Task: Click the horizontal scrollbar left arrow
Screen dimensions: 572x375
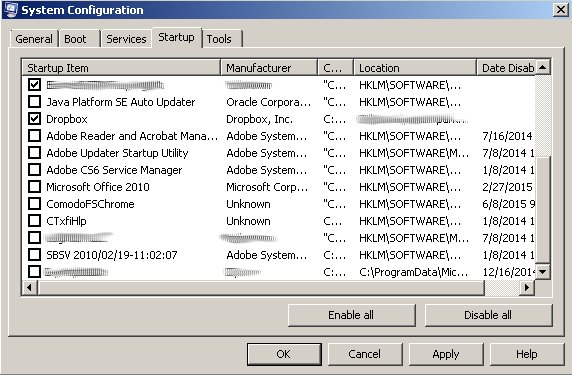Action: click(x=29, y=287)
